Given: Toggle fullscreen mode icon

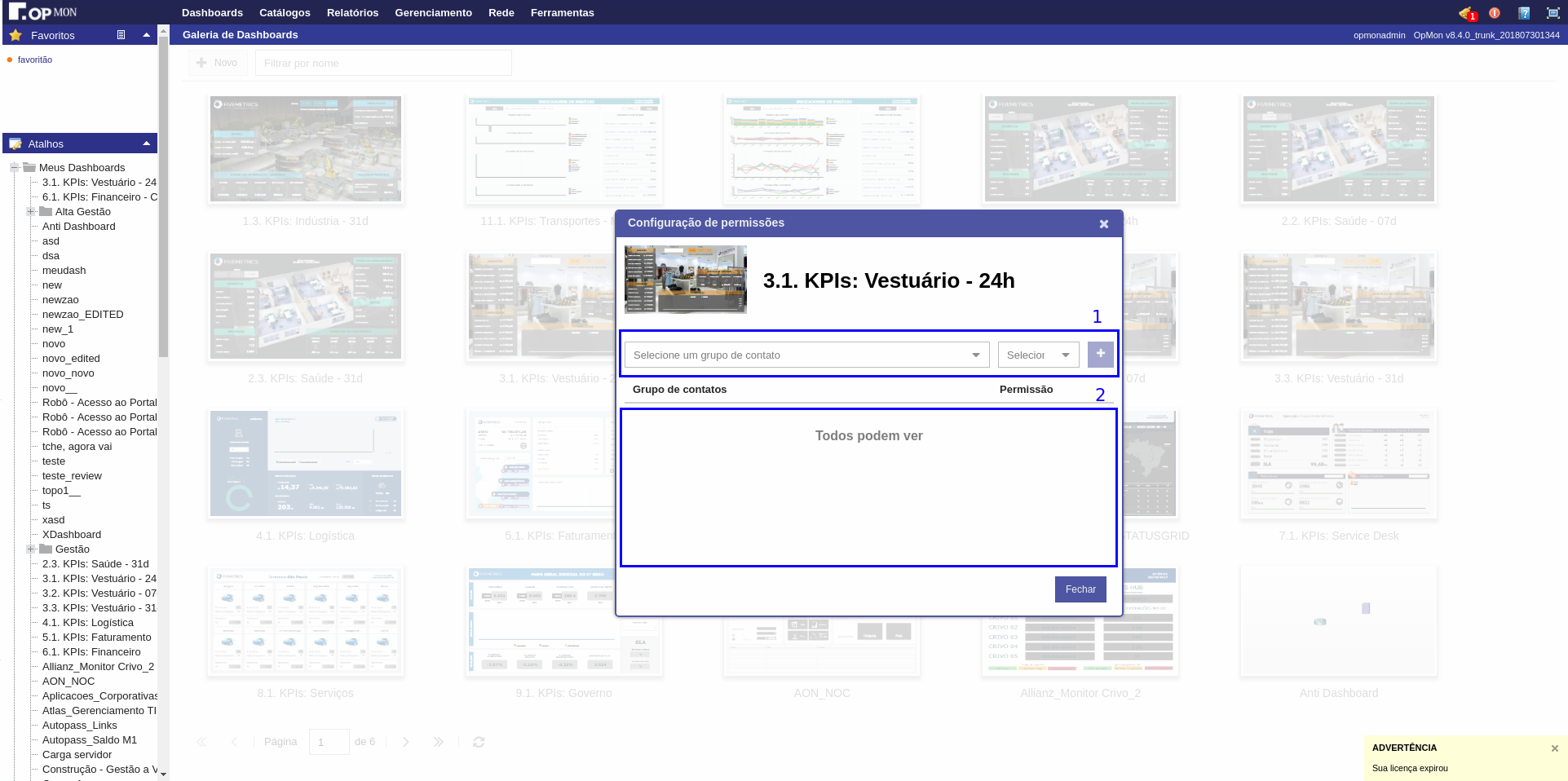Looking at the screenshot, I should pyautogui.click(x=1553, y=13).
